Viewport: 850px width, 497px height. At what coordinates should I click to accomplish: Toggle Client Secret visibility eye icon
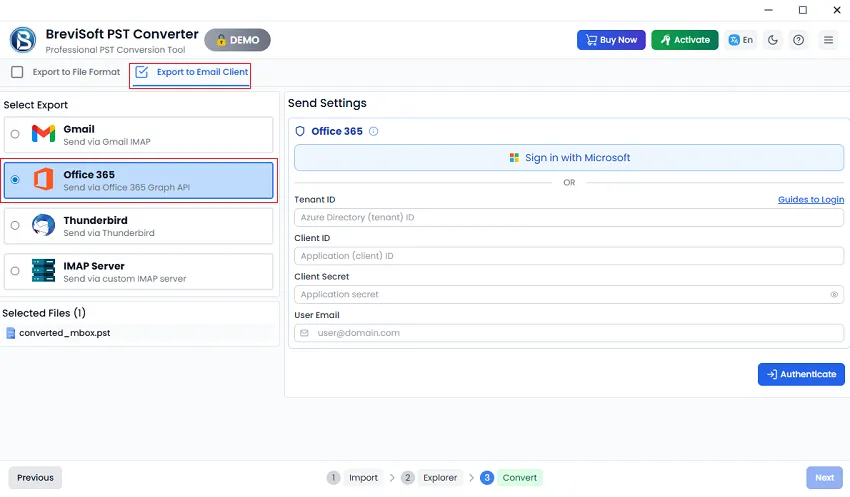point(834,294)
